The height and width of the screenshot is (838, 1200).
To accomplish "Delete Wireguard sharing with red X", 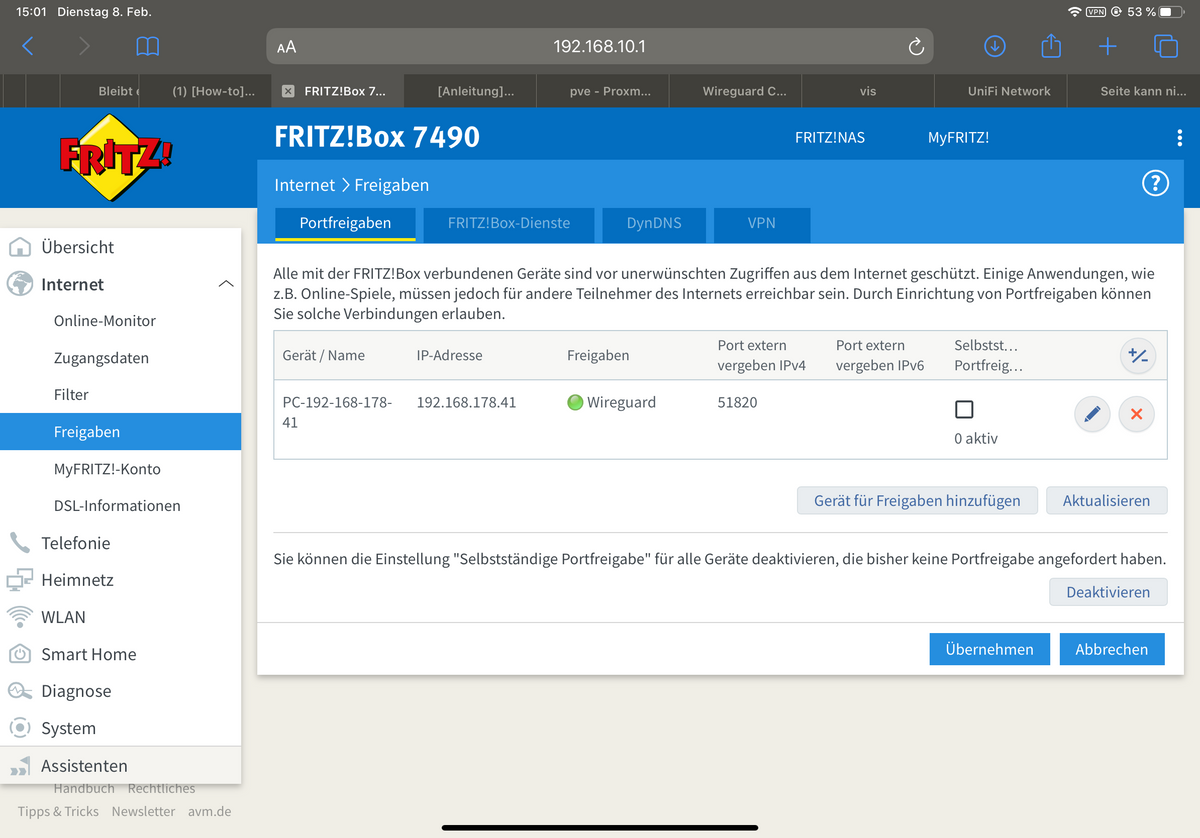I will point(1136,414).
